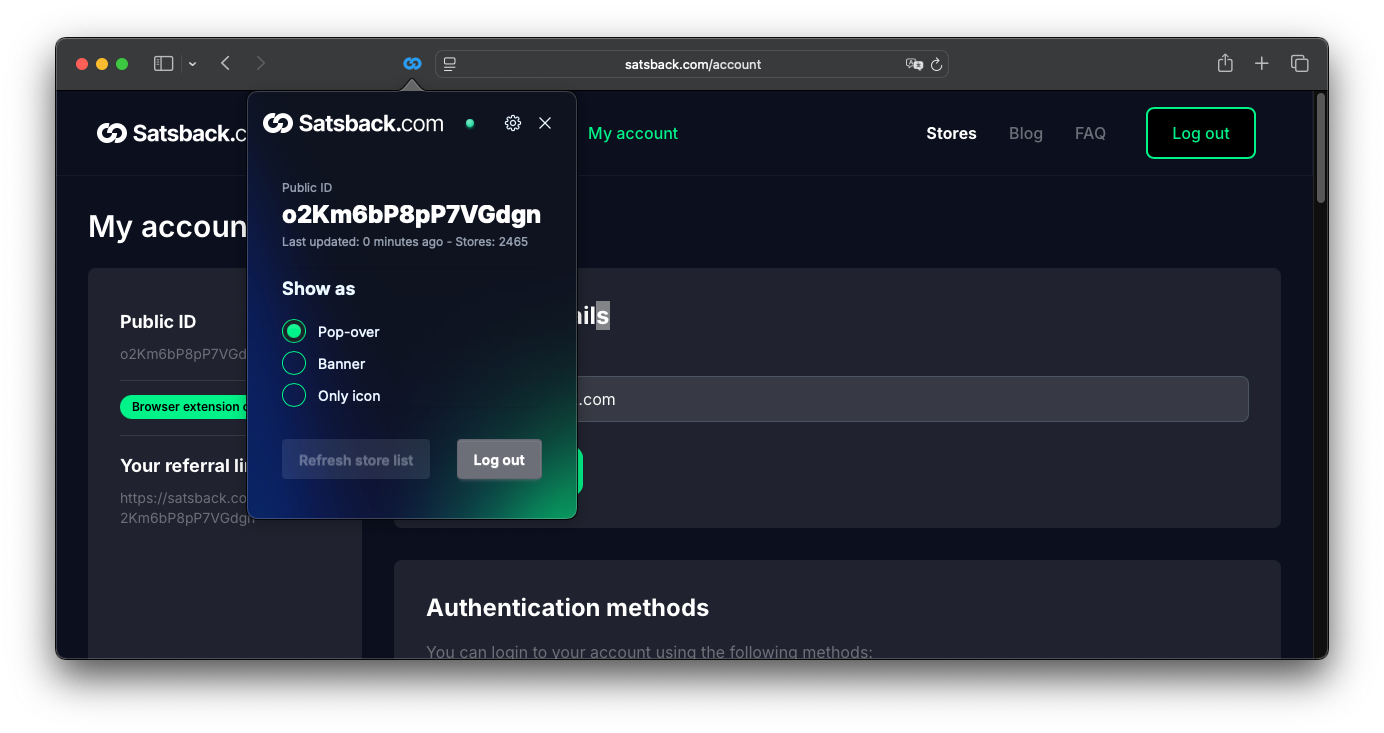Select the Banner display option

pos(294,363)
